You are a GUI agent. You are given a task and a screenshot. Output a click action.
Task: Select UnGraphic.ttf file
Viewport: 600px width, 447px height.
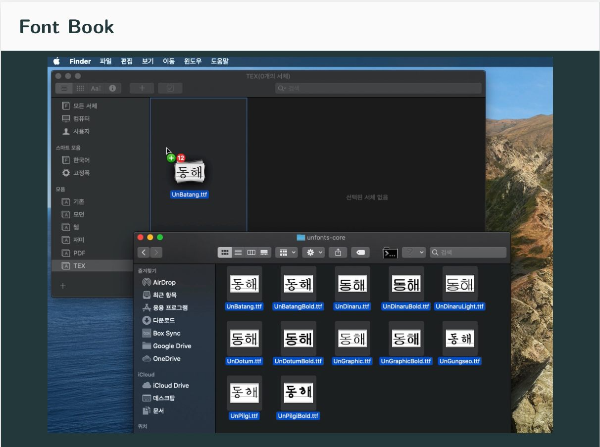point(352,343)
